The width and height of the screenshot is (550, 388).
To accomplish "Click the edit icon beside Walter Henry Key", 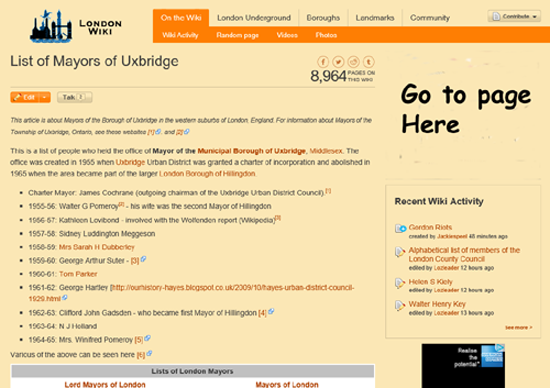I will tap(400, 306).
